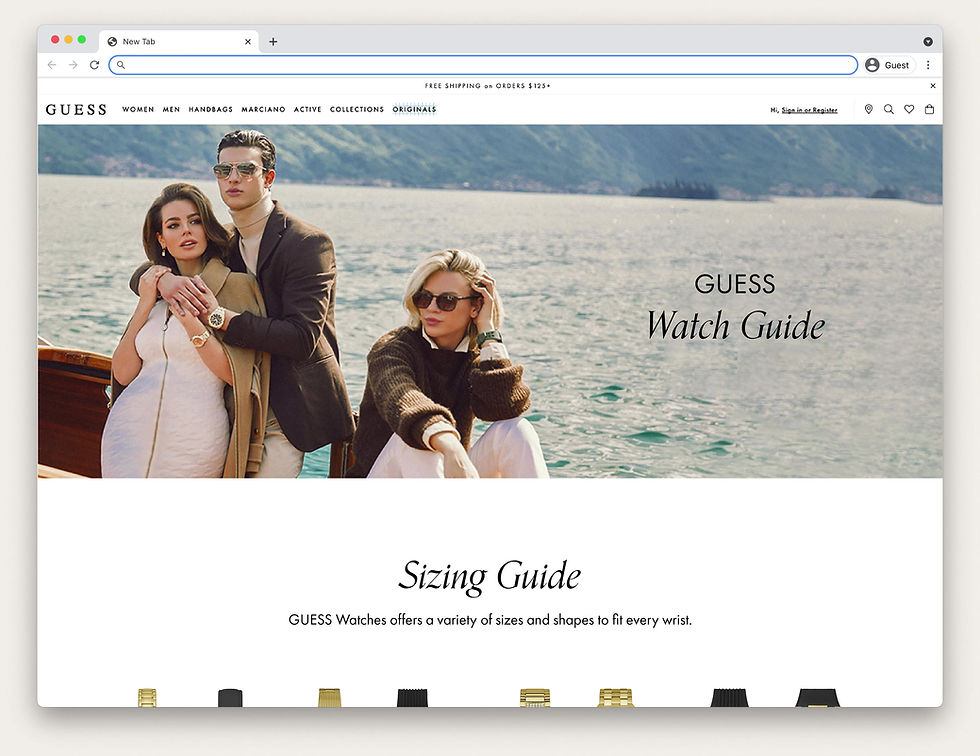Open the HANDBAGS menu

point(211,109)
